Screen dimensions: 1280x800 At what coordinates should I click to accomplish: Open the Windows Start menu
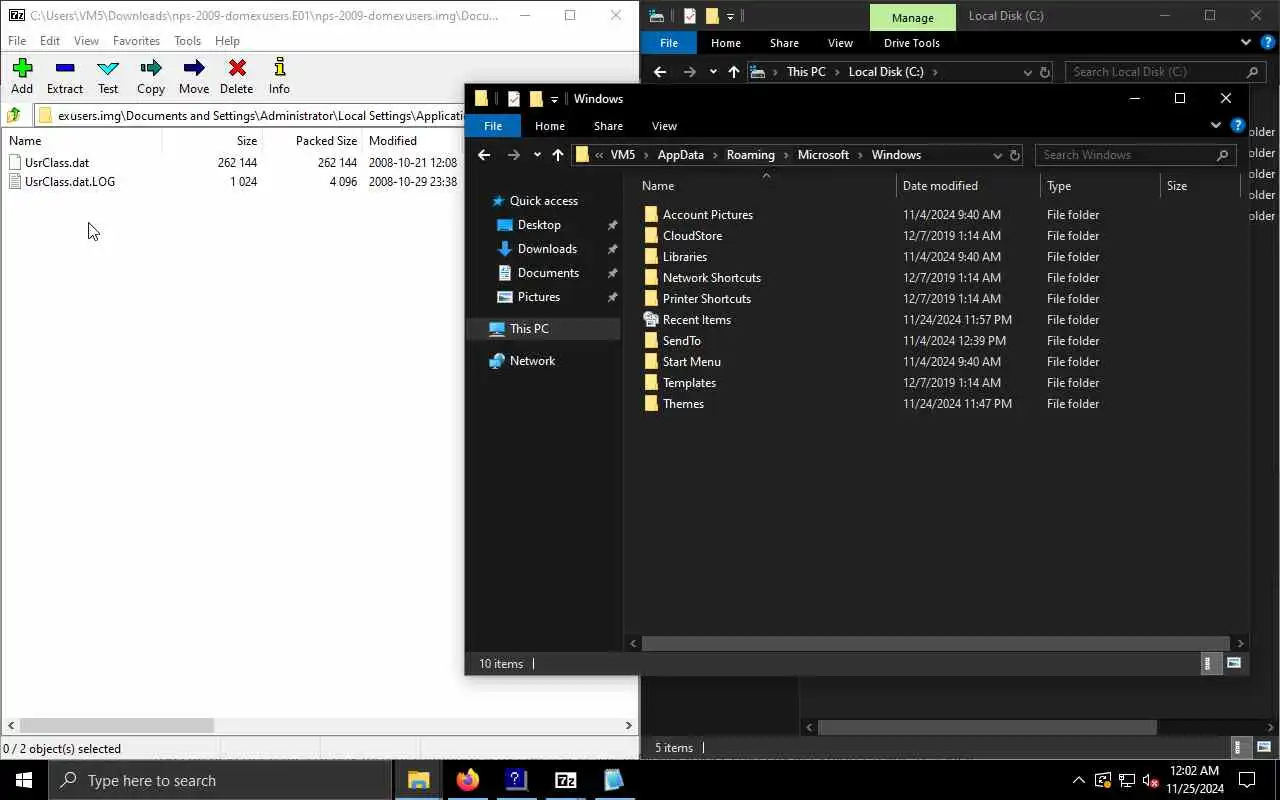[x=24, y=780]
